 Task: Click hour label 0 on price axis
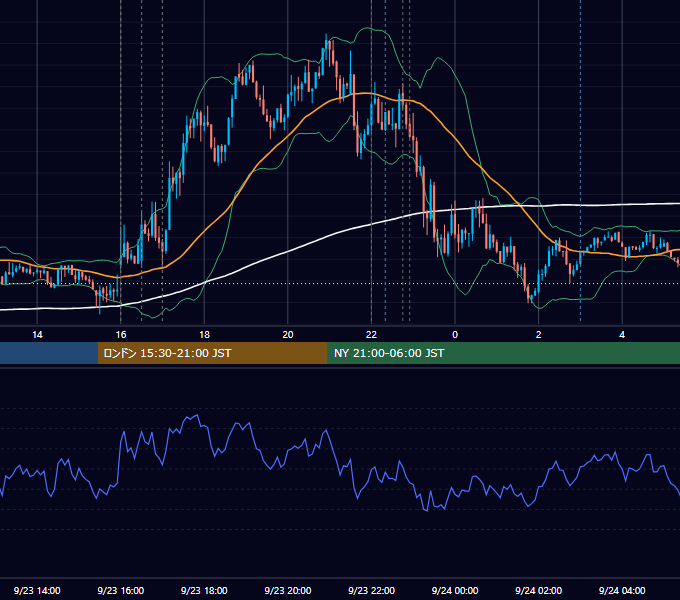point(455,335)
